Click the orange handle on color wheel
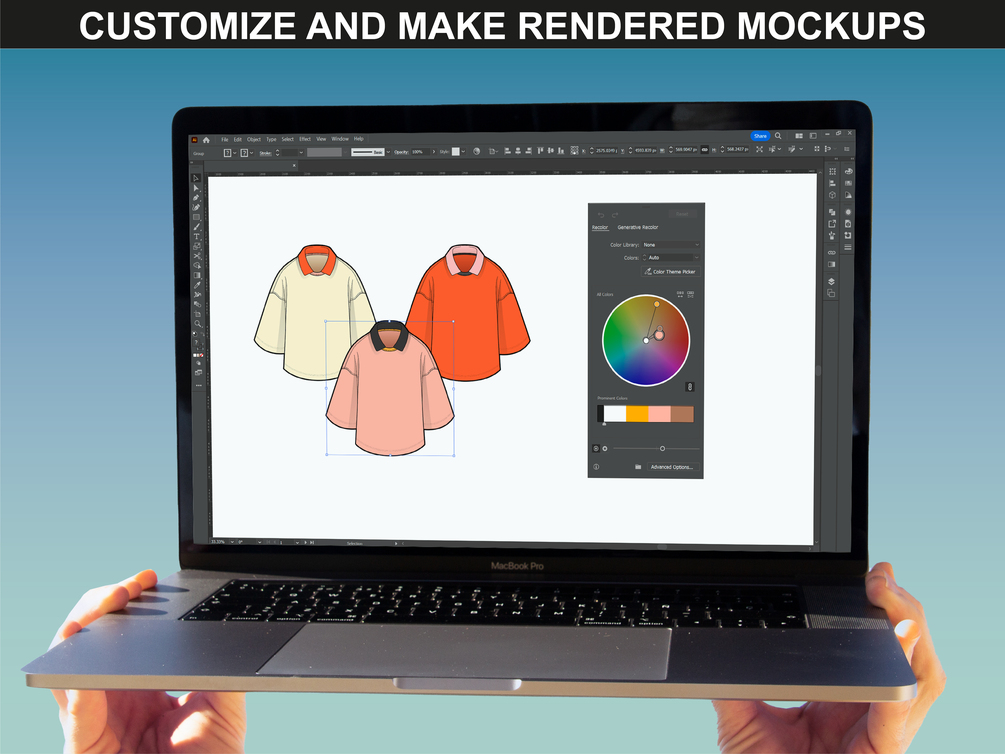This screenshot has width=1005, height=754. pyautogui.click(x=656, y=304)
